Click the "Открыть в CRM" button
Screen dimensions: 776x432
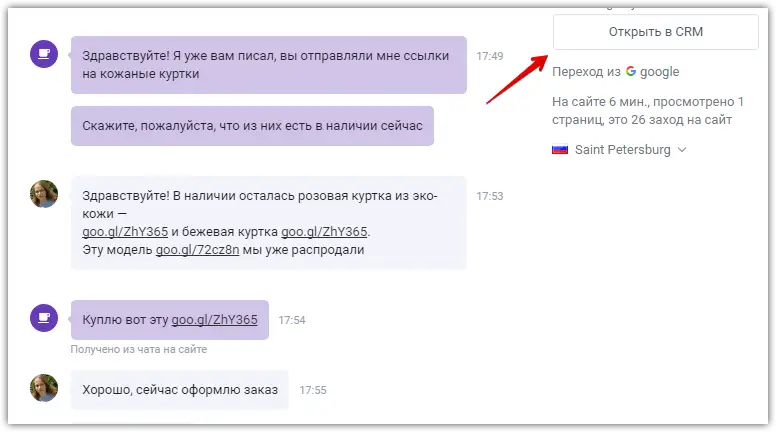[655, 32]
